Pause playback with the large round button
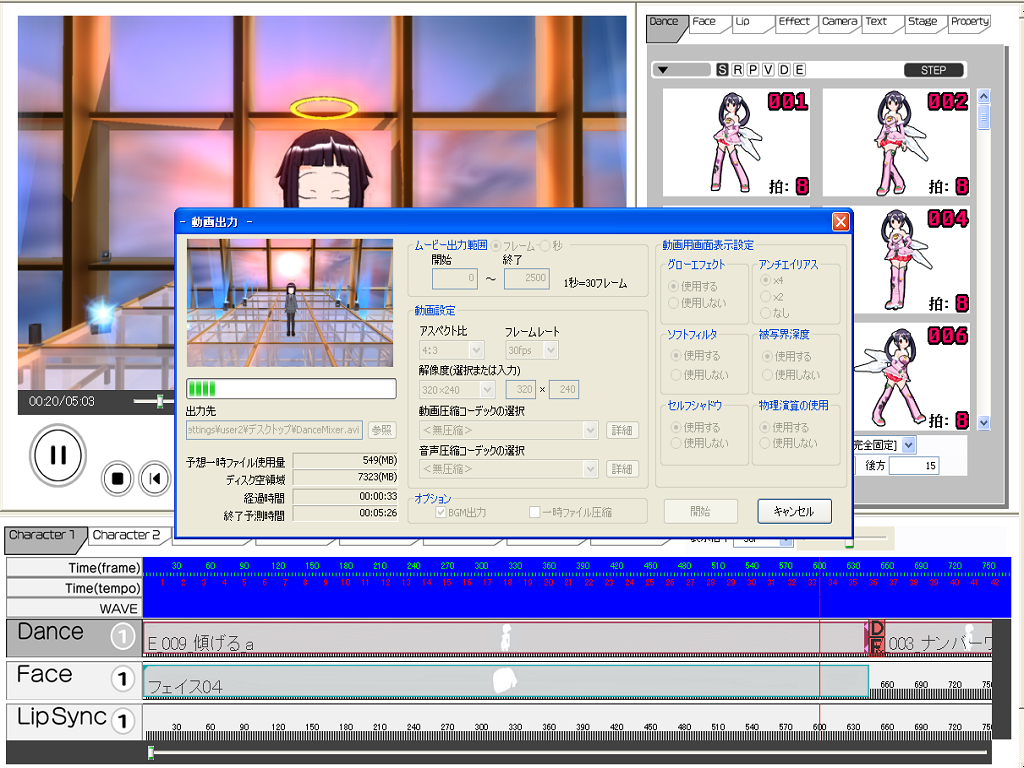The image size is (1024, 768). tap(58, 455)
